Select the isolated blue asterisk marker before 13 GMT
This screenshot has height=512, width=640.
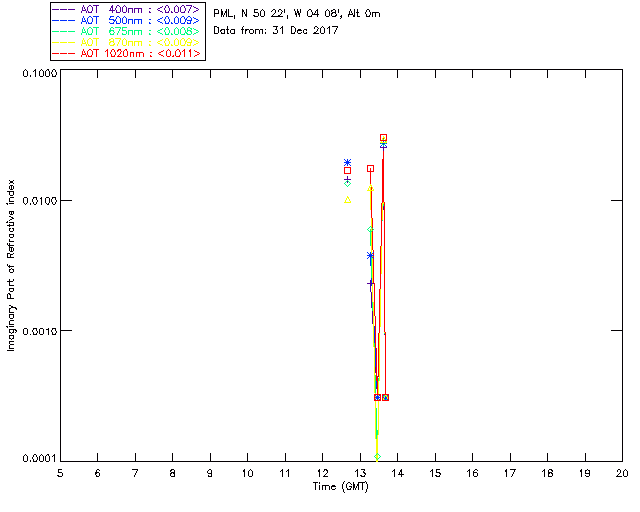[x=347, y=163]
